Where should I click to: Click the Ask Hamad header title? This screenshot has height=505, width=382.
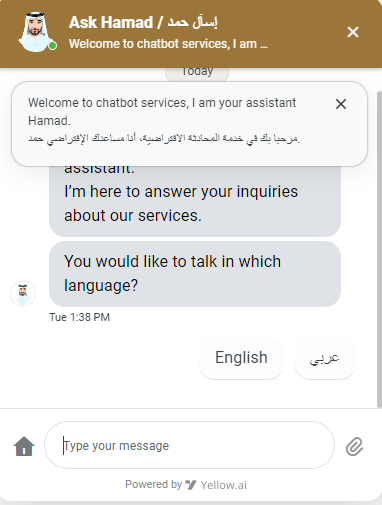(143, 23)
